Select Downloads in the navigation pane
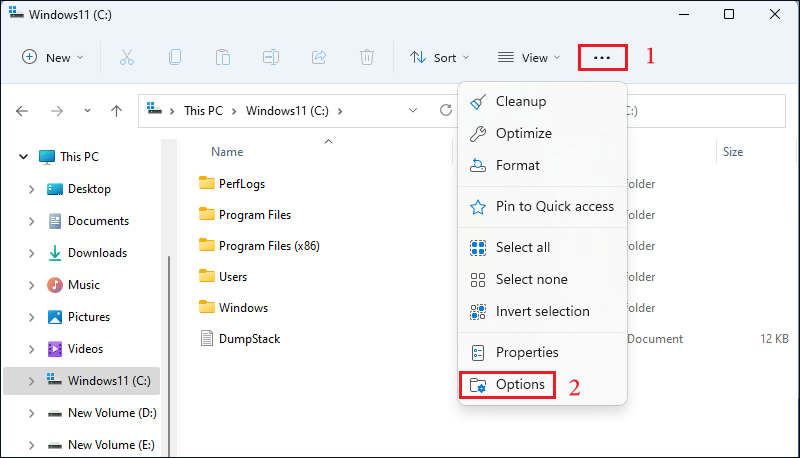 pos(97,253)
